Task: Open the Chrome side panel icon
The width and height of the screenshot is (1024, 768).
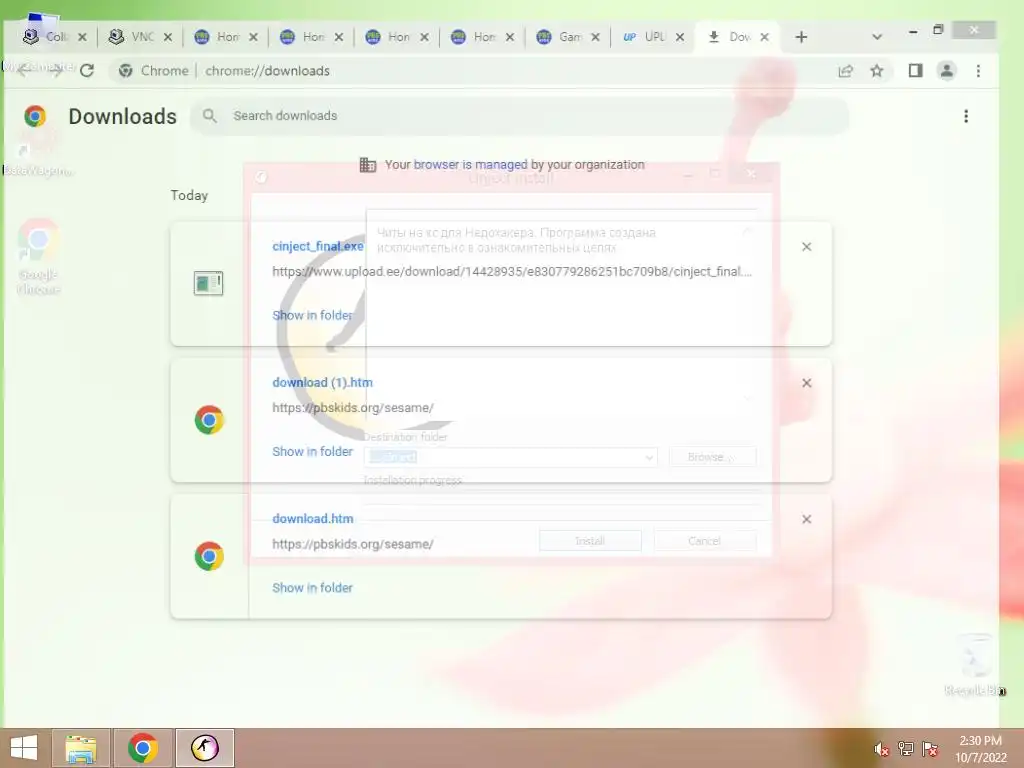Action: click(x=915, y=71)
